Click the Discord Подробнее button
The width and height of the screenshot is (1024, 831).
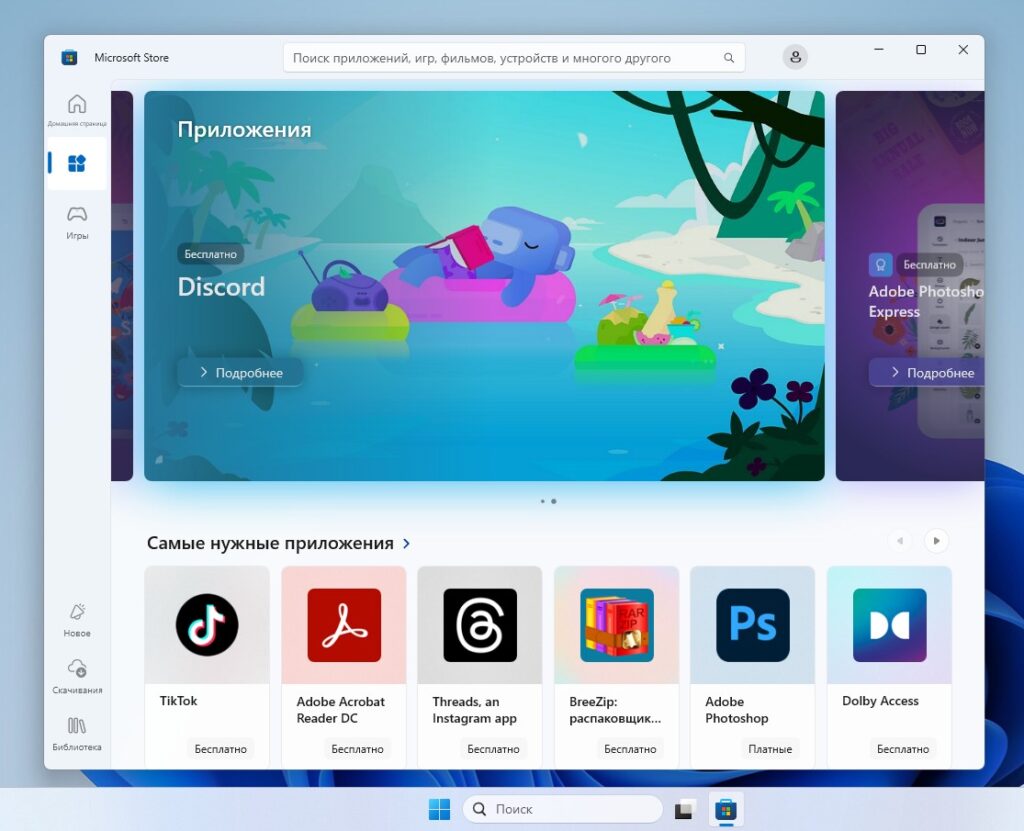click(x=240, y=372)
